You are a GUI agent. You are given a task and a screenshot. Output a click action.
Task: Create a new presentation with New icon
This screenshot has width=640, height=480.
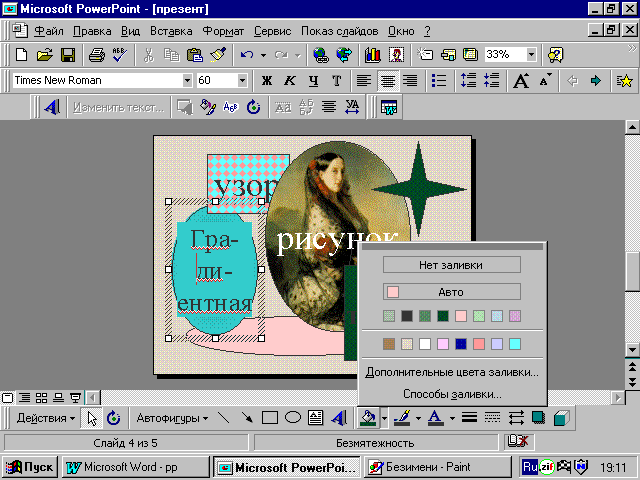pos(21,54)
